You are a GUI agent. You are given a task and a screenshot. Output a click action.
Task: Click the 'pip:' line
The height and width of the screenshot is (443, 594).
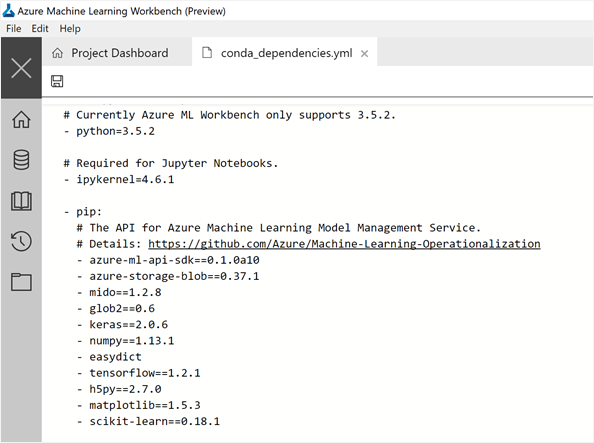[x=83, y=212]
